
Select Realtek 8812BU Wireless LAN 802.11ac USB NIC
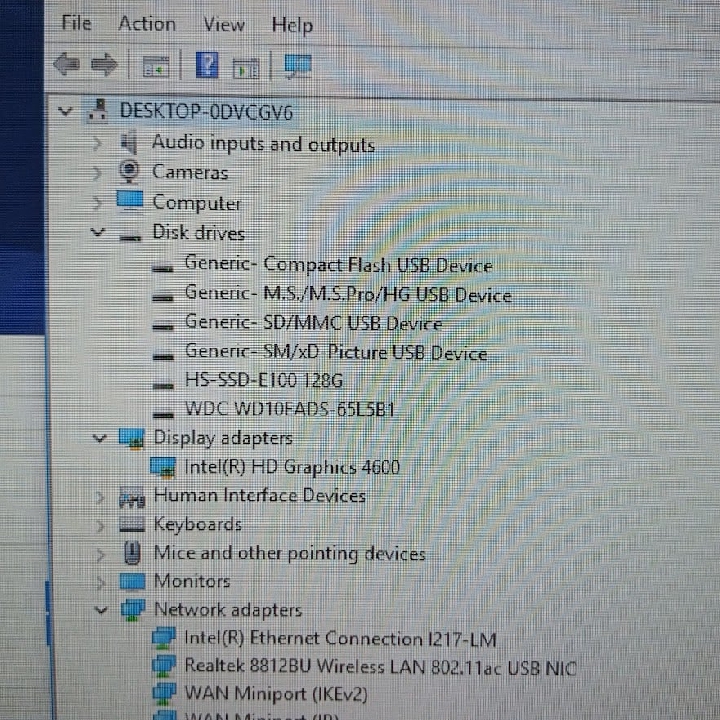(x=380, y=667)
